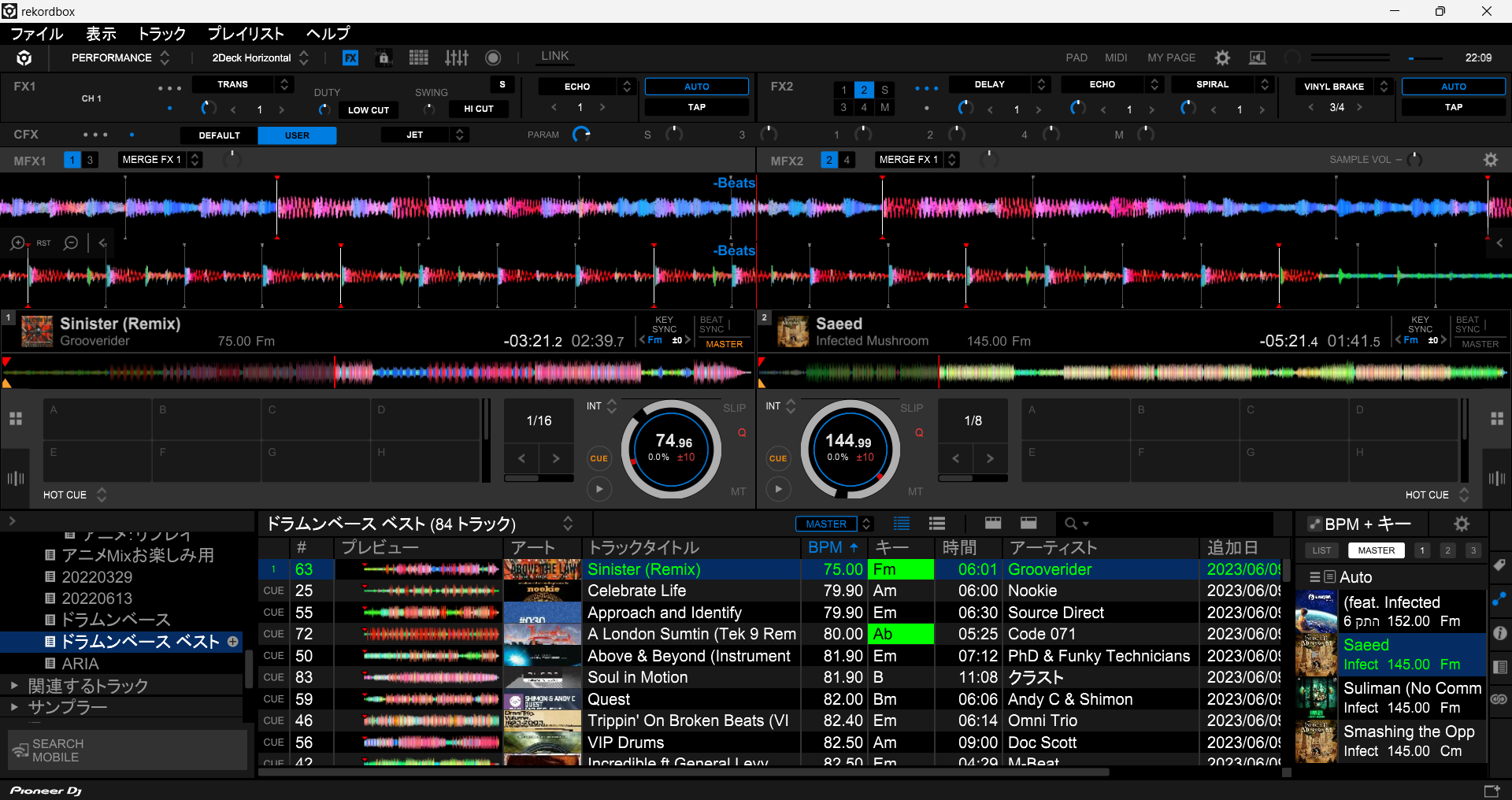
Task: Open SPIRAL effect dropdown in FX2
Action: click(x=1222, y=84)
